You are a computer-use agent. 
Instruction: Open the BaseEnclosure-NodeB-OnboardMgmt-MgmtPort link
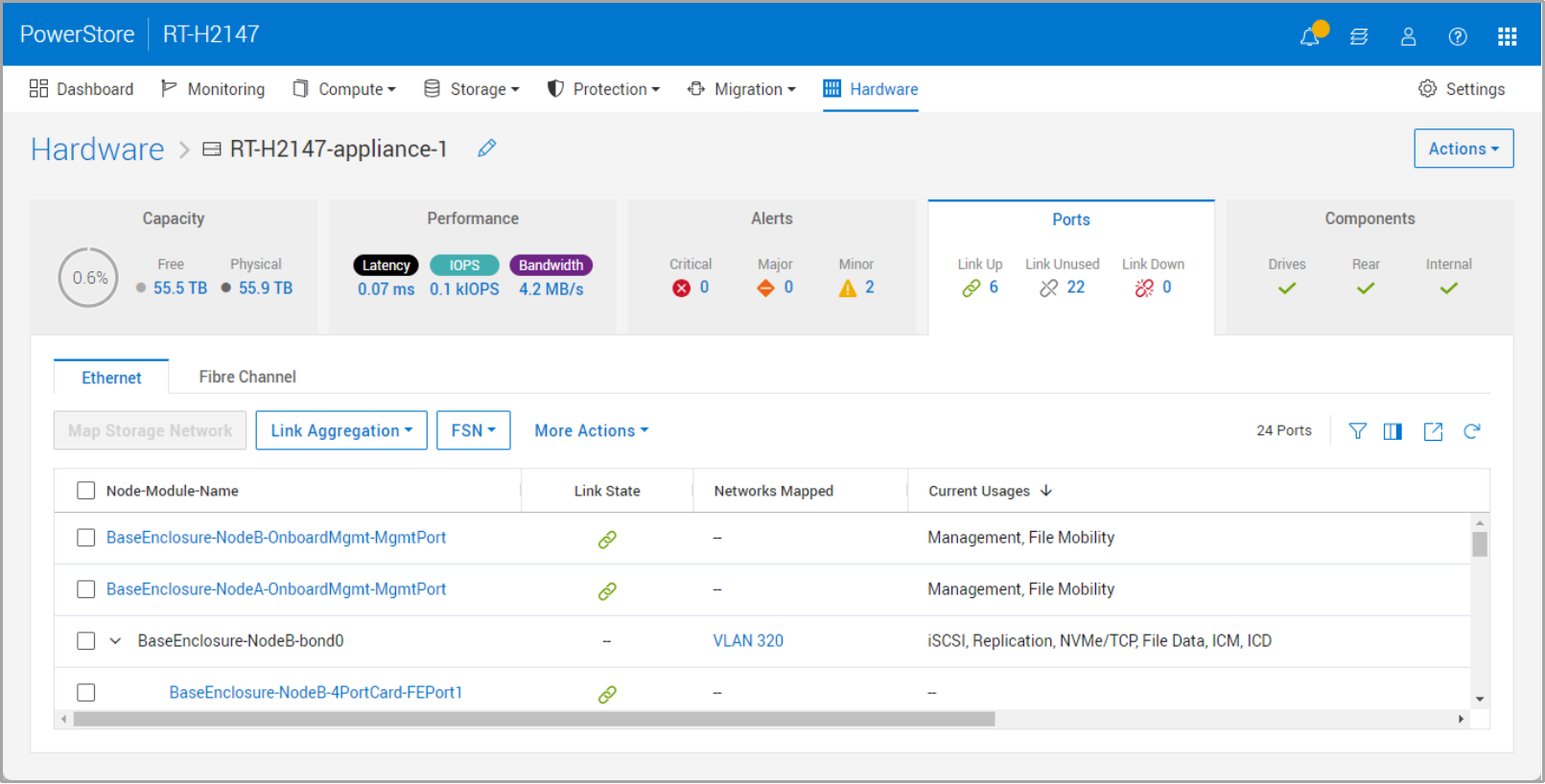(276, 538)
